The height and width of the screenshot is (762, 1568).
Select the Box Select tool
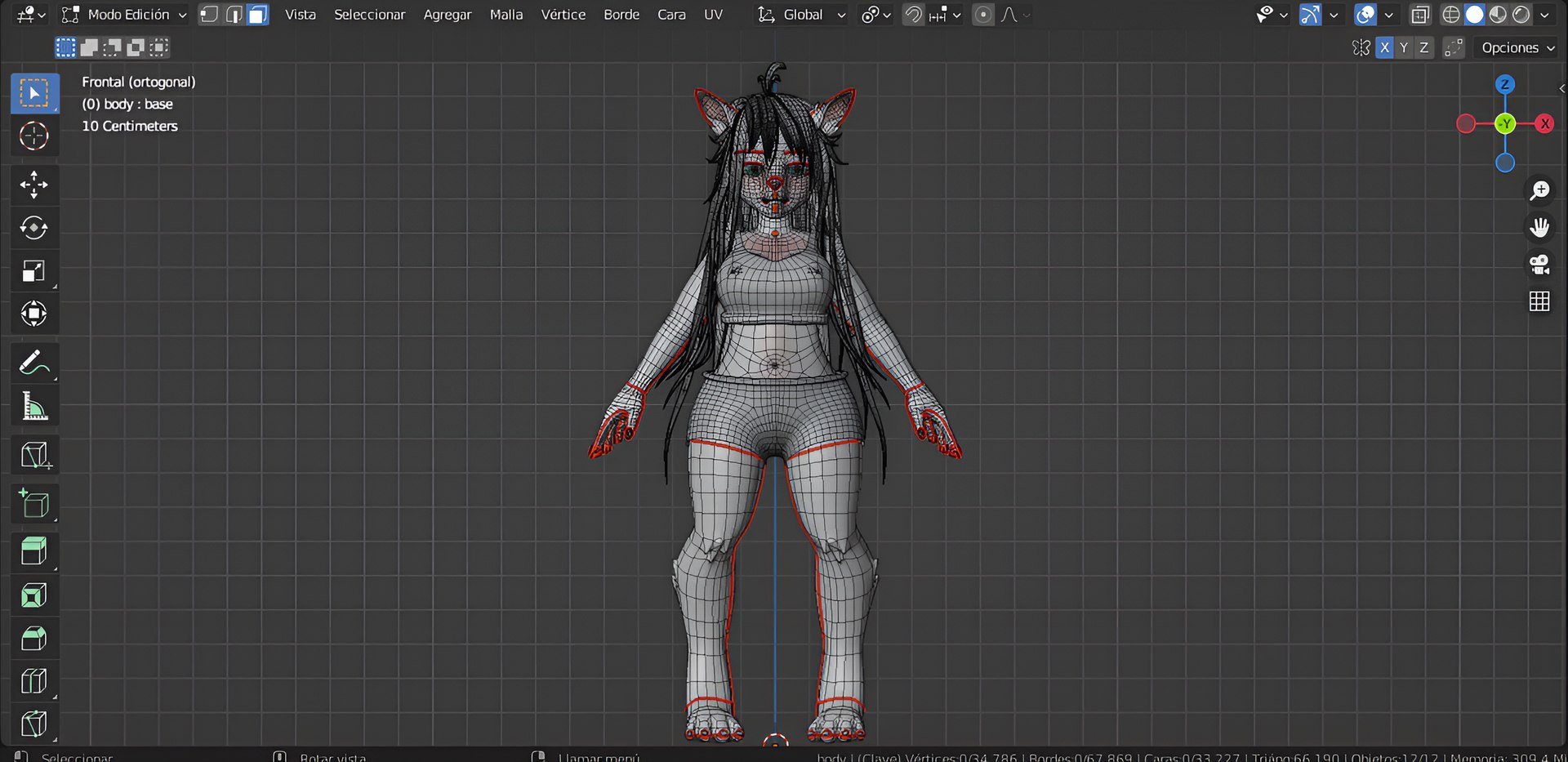pos(34,93)
